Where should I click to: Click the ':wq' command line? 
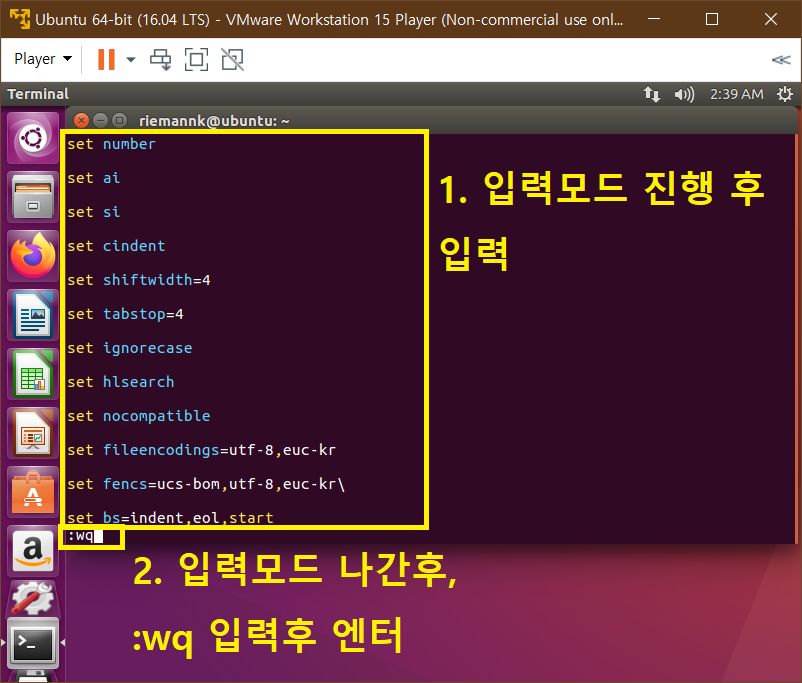[85, 536]
